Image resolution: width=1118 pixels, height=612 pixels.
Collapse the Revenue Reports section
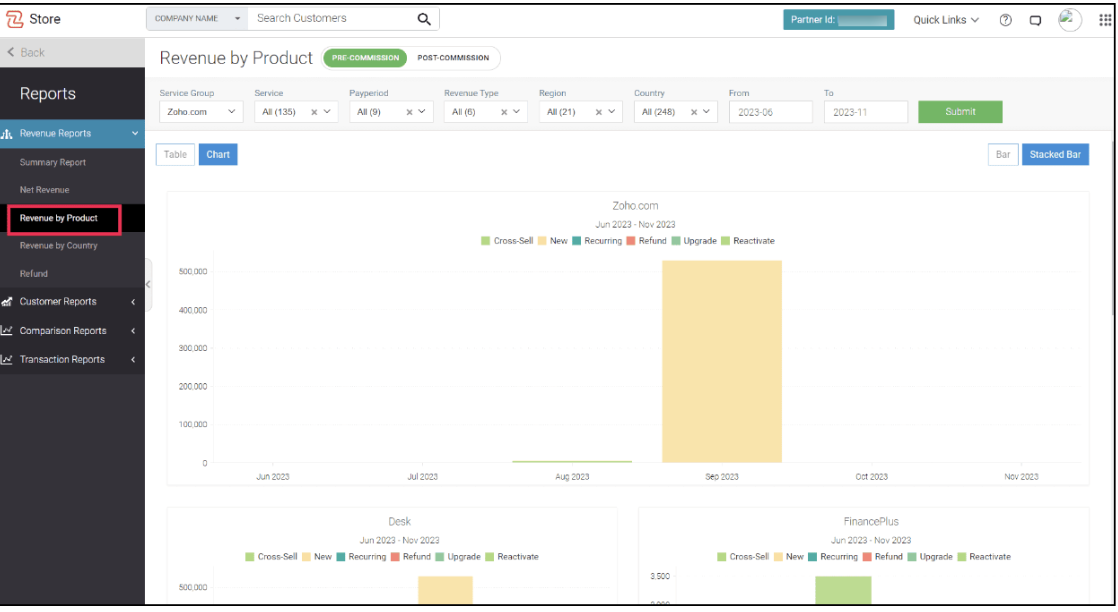(135, 133)
